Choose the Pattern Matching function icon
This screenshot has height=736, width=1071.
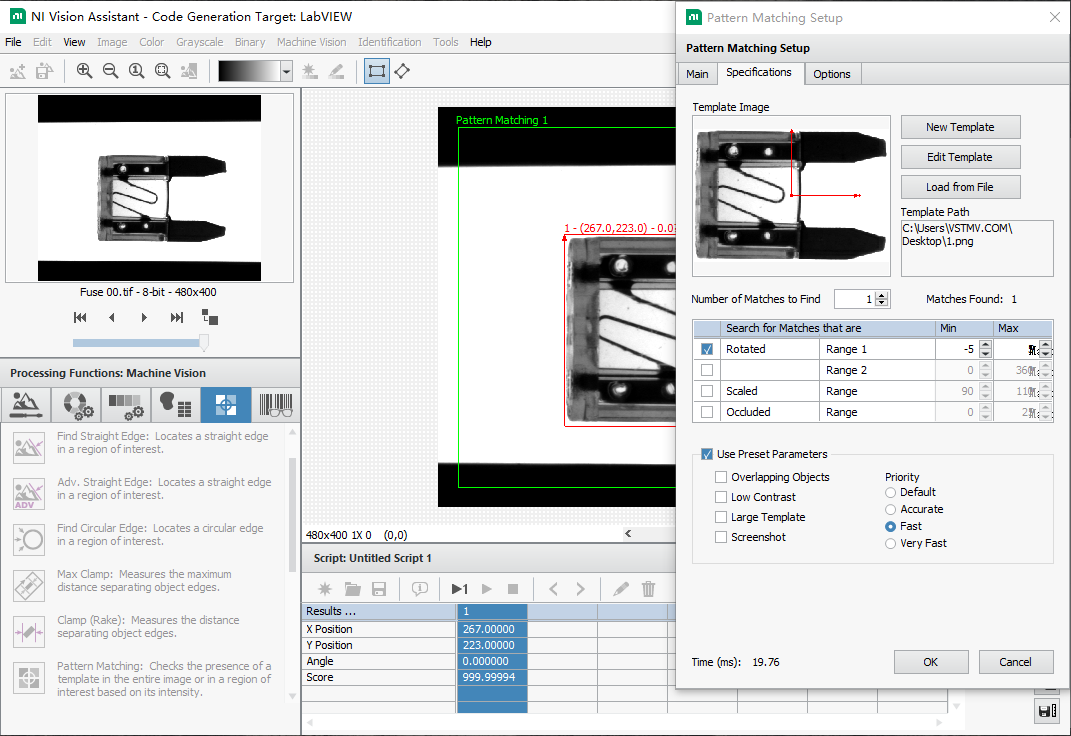[x=29, y=678]
